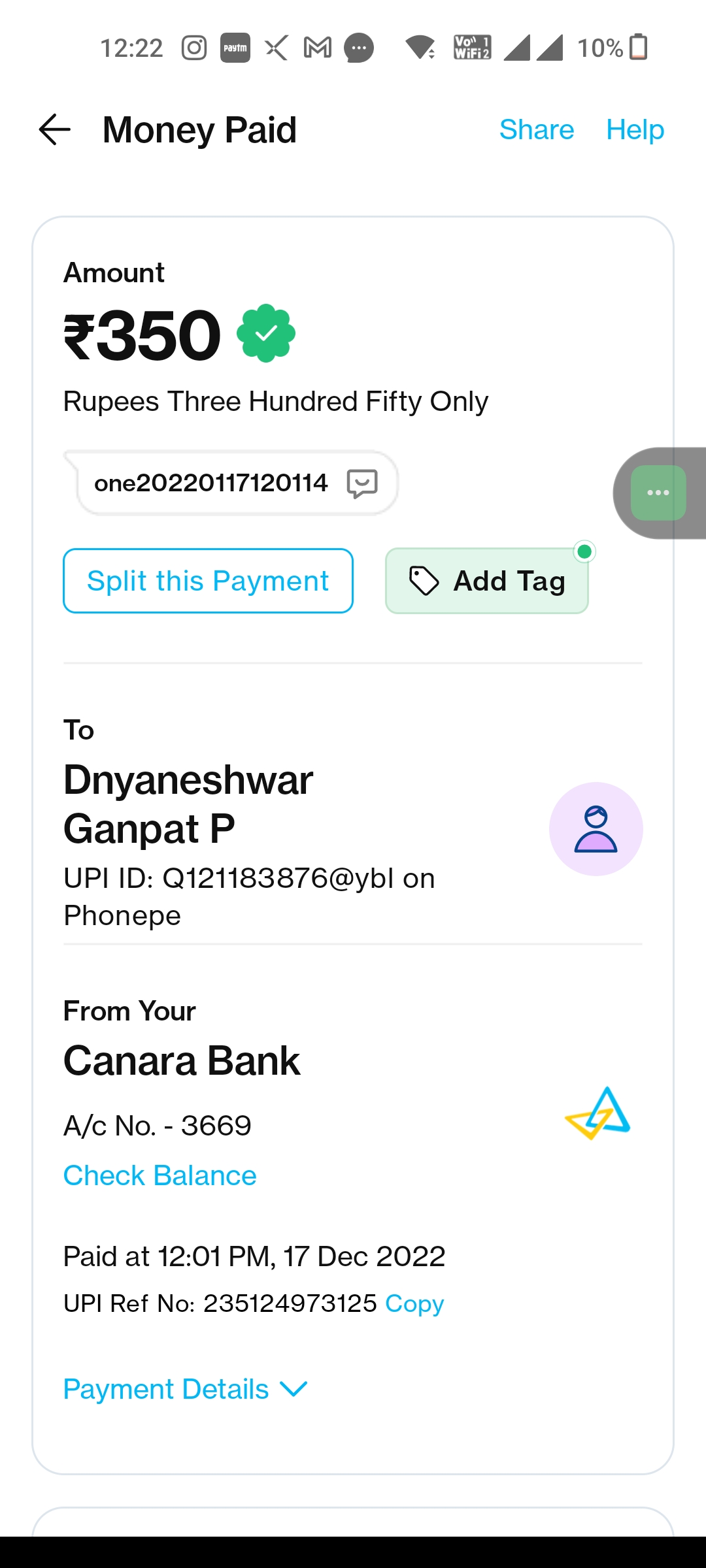Expand the Payment Details section

pos(185,1389)
